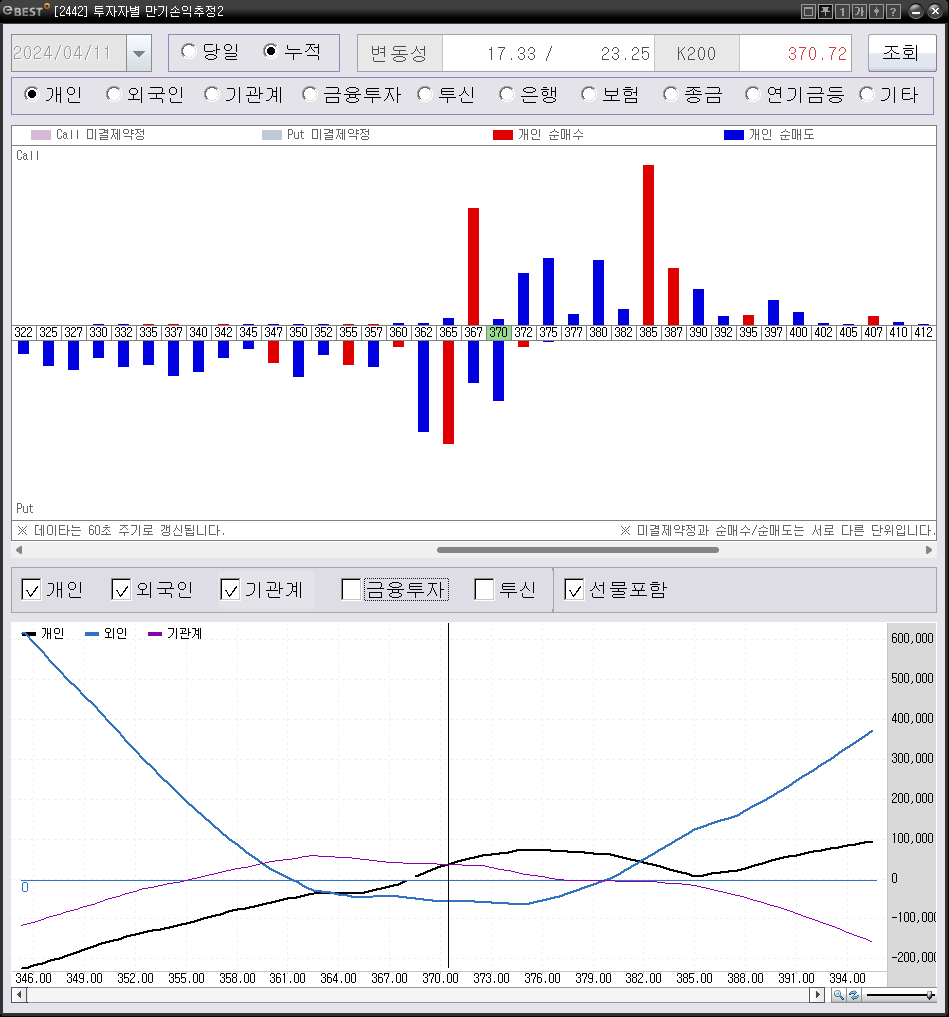Open the date dropdown arrow
949x1017 pixels.
(139, 53)
